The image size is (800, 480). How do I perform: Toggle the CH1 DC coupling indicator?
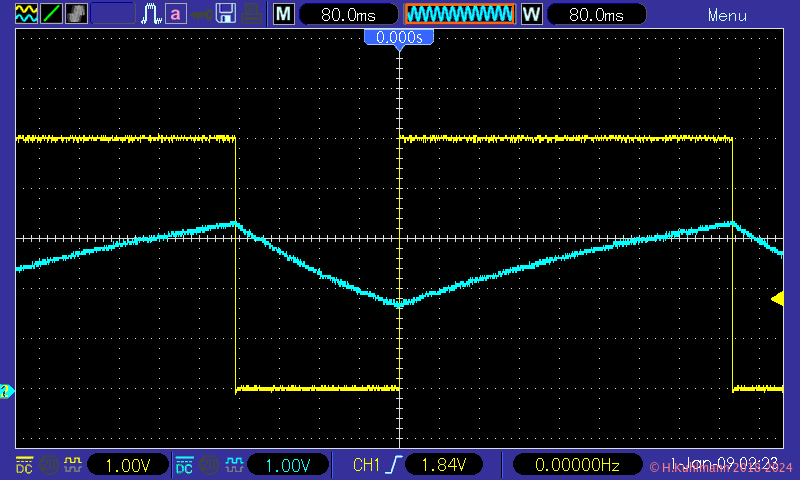[24, 464]
